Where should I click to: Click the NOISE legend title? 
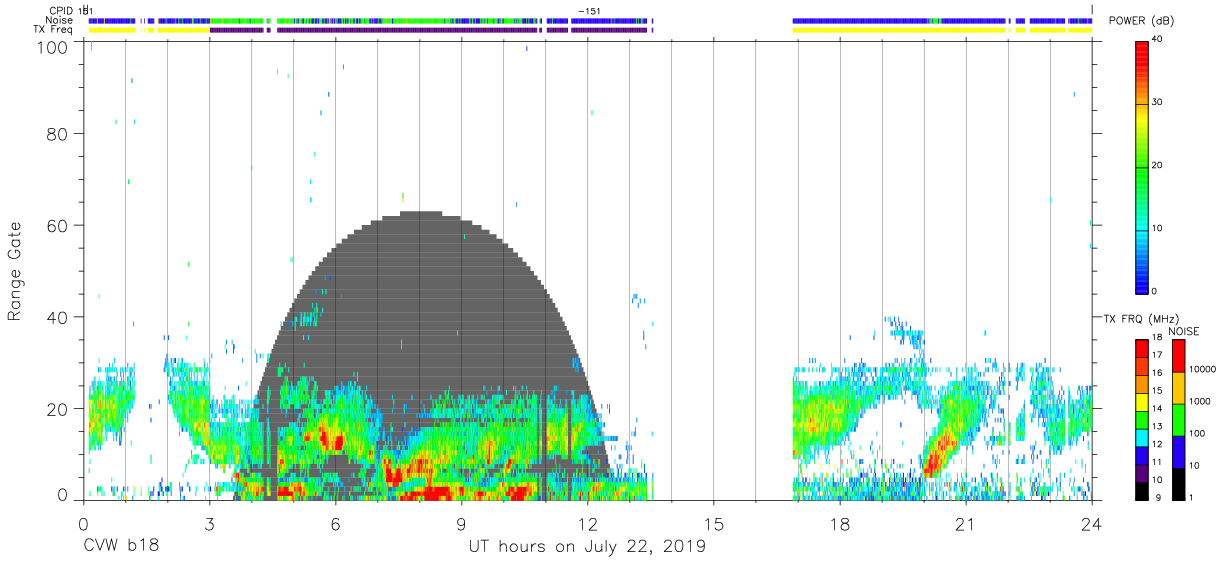[x=1184, y=331]
